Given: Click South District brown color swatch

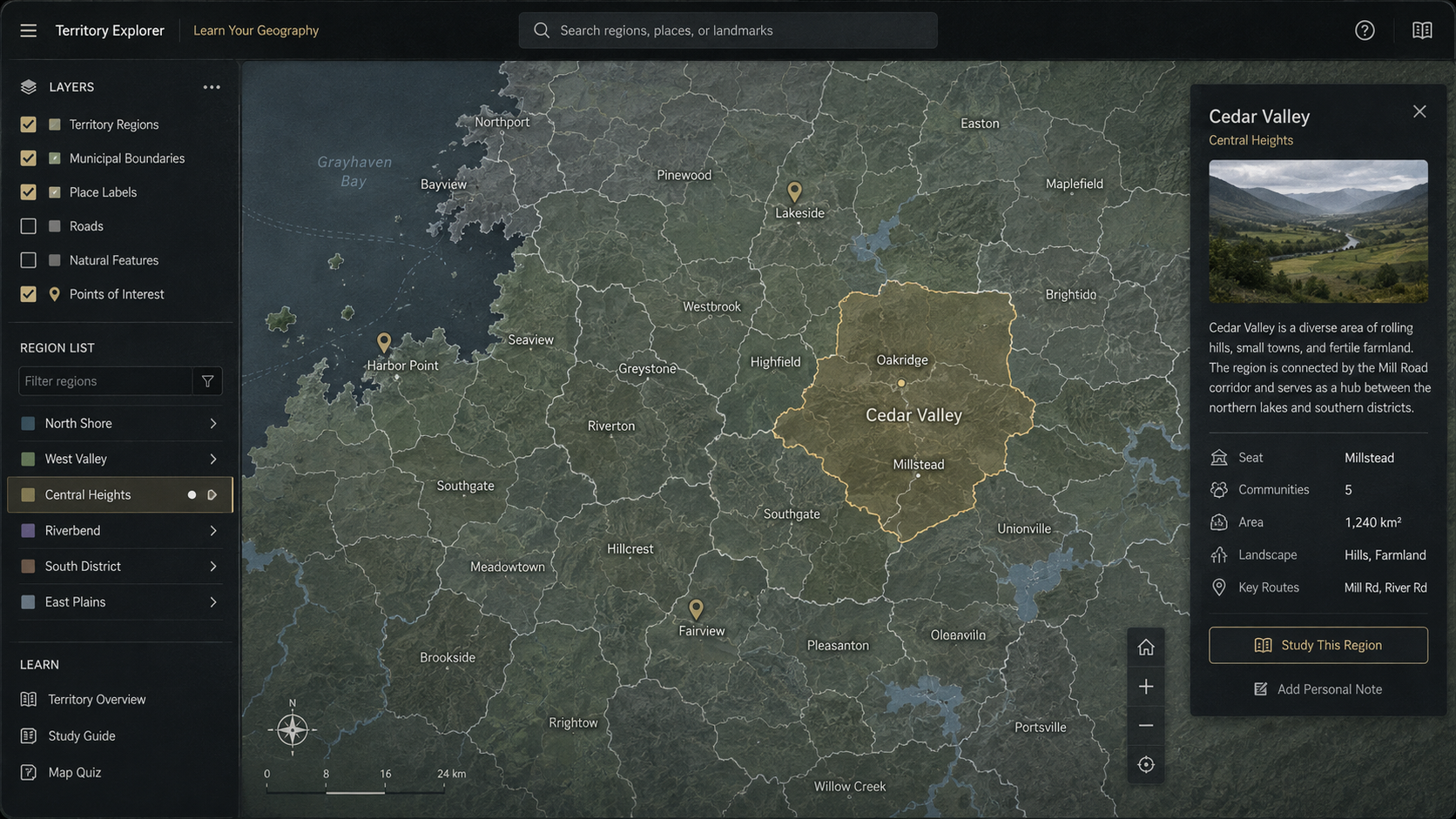Looking at the screenshot, I should (x=28, y=567).
